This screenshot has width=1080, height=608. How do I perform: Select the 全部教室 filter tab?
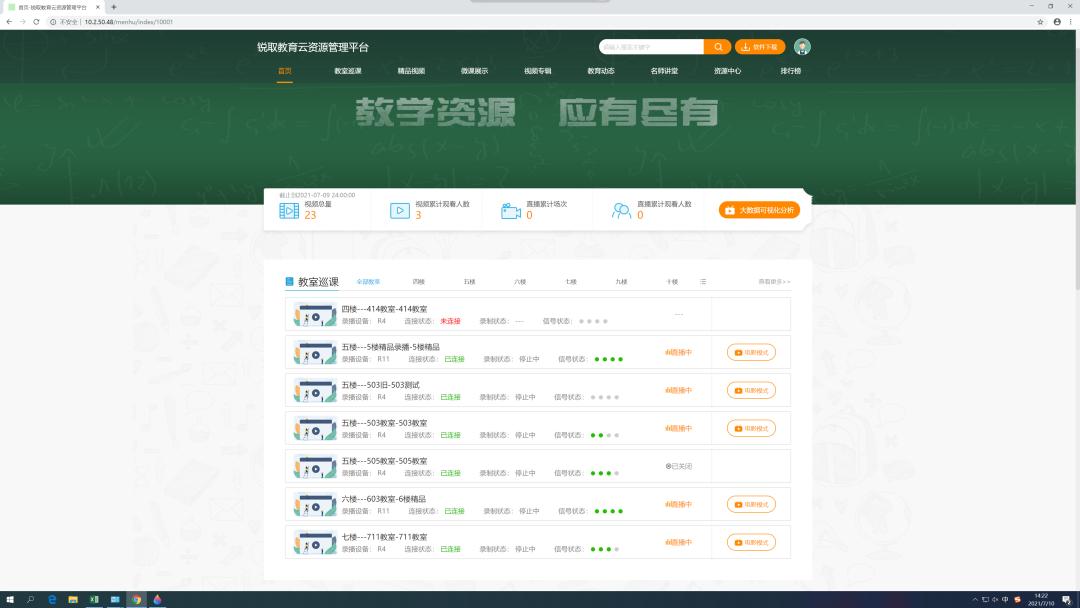[x=369, y=282]
